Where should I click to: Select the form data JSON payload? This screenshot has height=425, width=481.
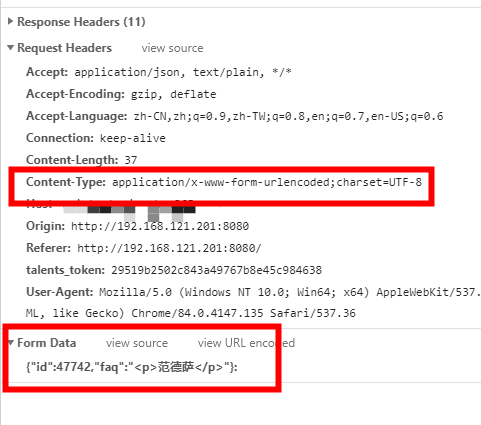[x=132, y=367]
